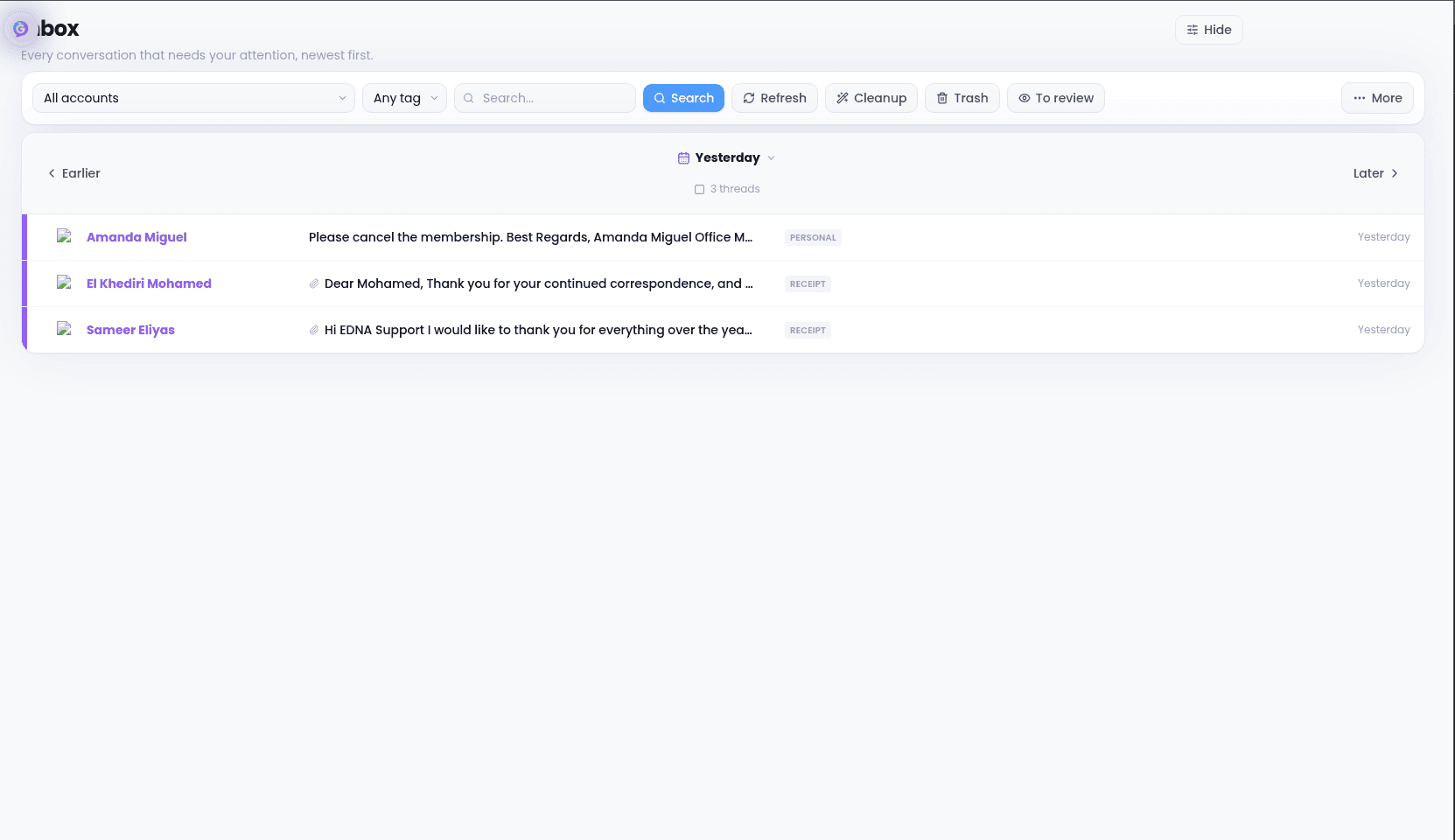The height and width of the screenshot is (840, 1455).
Task: Click into the Search input field
Action: [544, 98]
